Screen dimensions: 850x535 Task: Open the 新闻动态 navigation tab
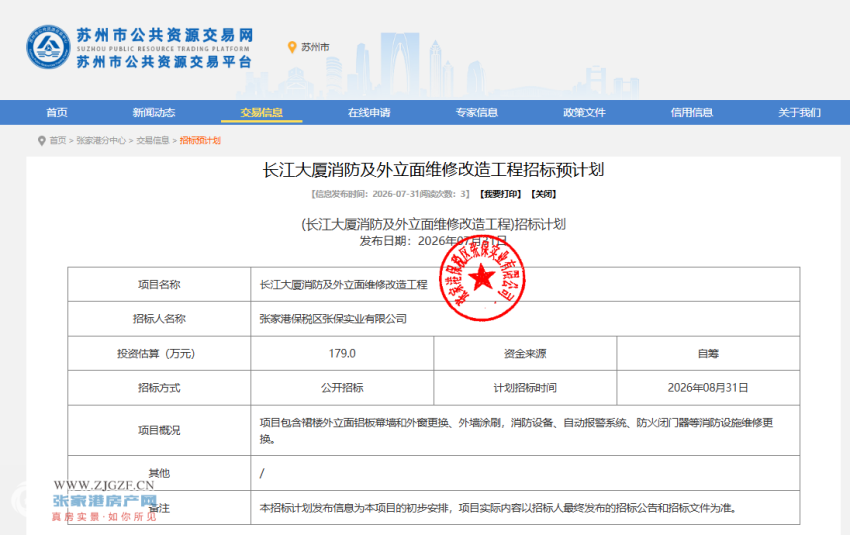click(154, 113)
